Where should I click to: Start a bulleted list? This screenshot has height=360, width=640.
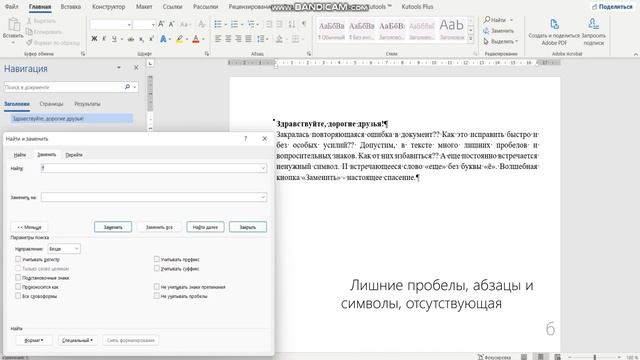218,24
